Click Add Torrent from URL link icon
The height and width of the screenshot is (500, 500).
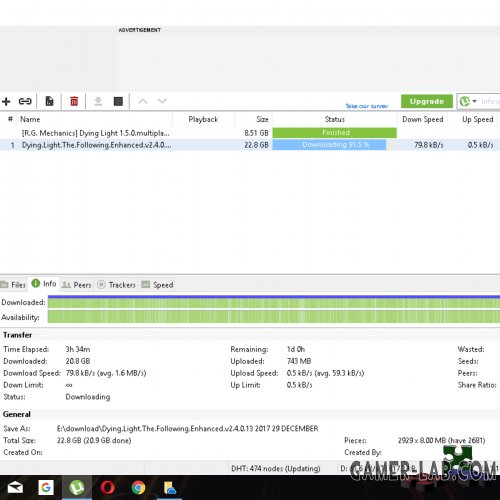[x=25, y=101]
